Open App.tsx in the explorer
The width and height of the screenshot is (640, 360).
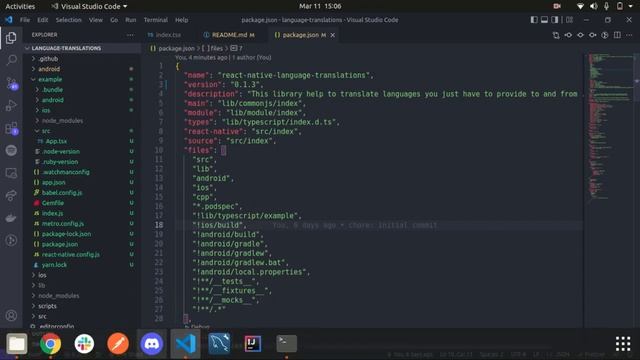click(x=82, y=141)
